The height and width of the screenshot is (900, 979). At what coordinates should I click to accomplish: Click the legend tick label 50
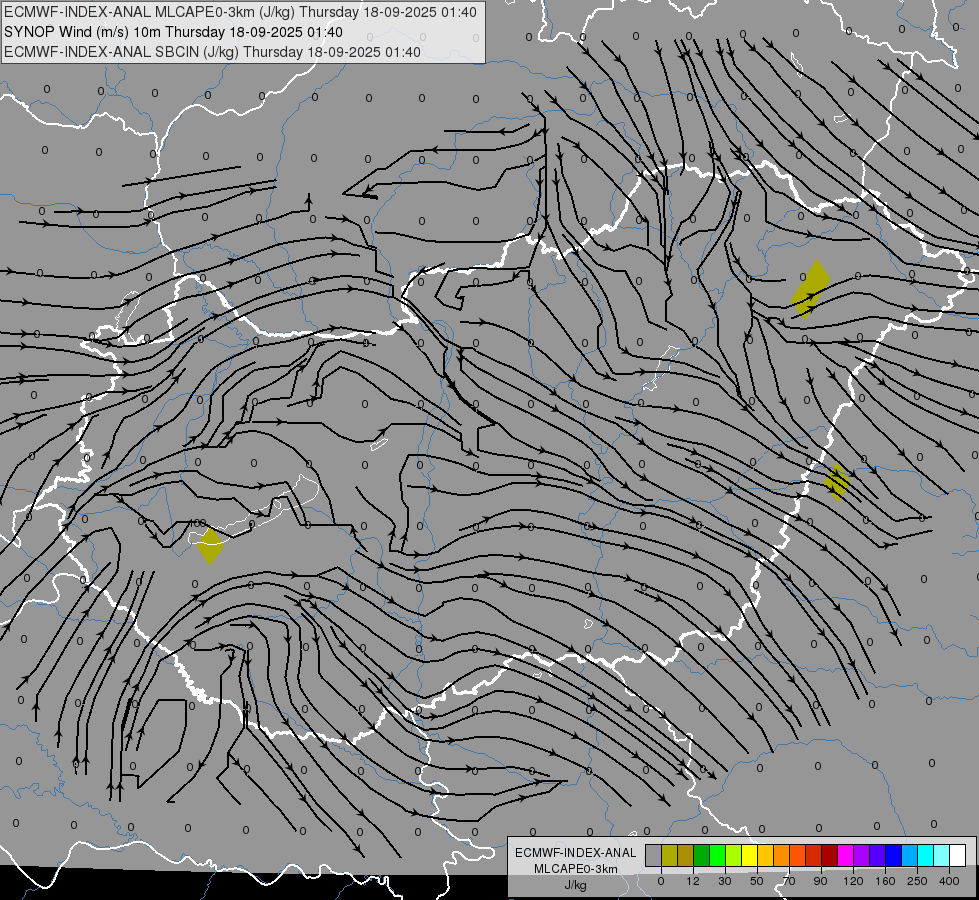coord(757,881)
